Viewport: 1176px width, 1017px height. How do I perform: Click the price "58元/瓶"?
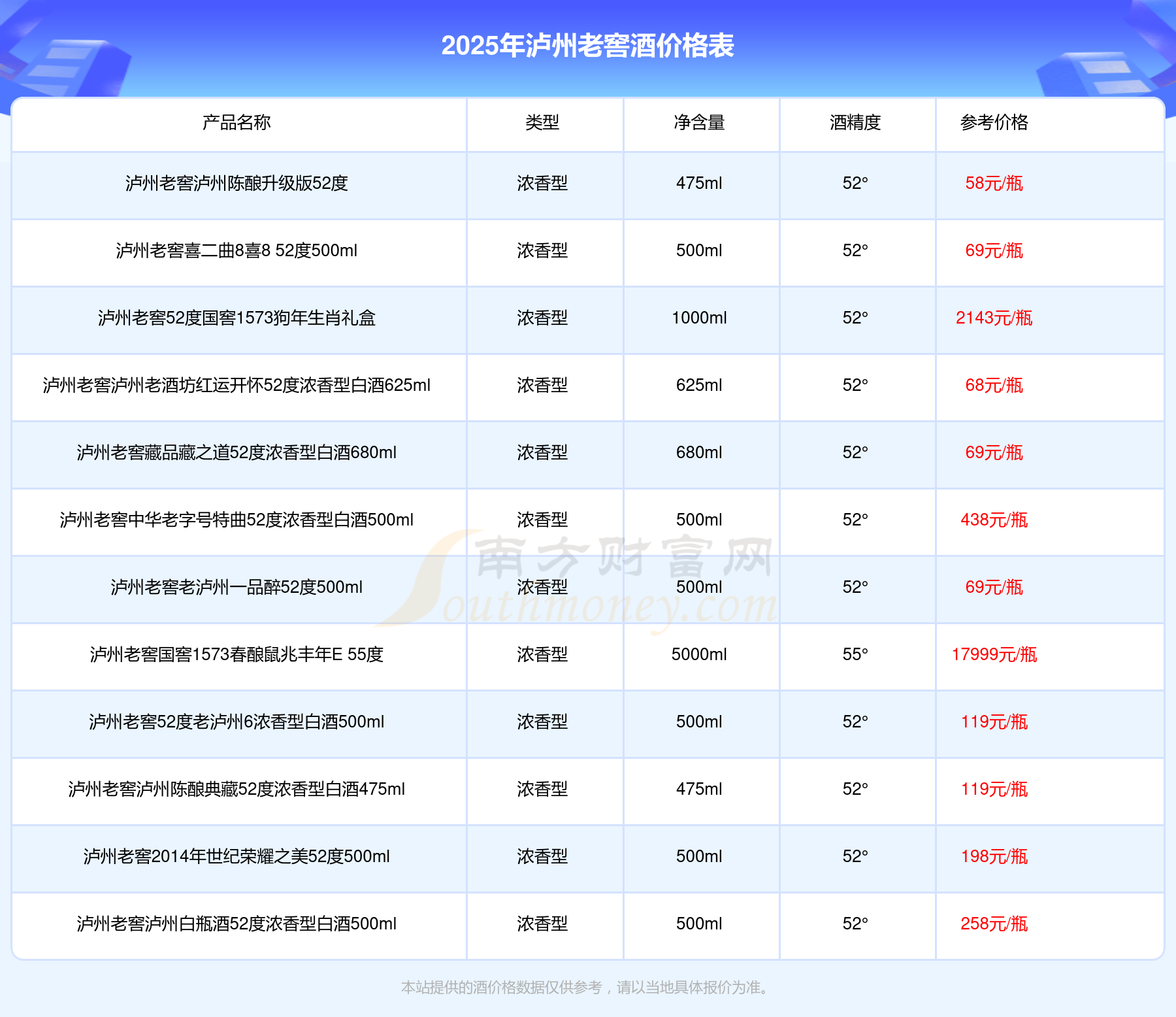[994, 184]
